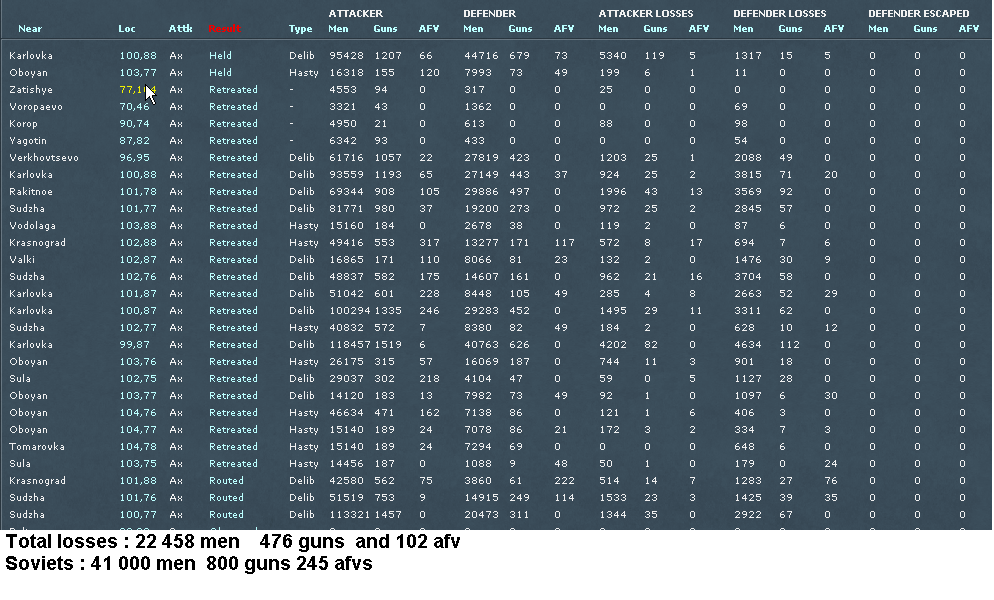
Task: Select the Tomarovka battle name
Action: pyautogui.click(x=37, y=447)
